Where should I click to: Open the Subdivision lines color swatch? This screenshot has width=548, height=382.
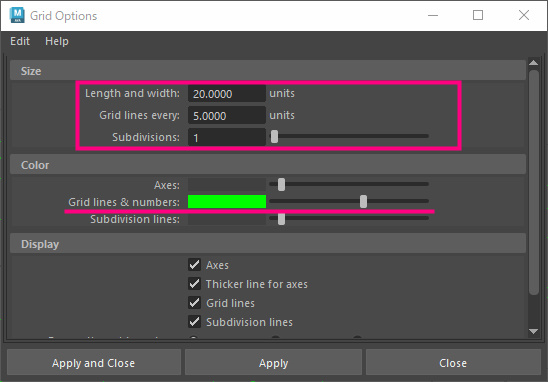tap(227, 219)
